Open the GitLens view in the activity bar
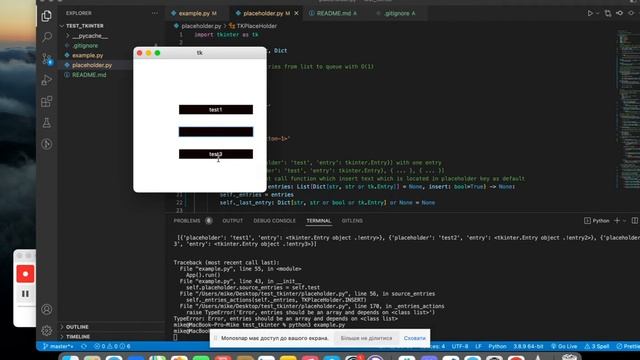 pyautogui.click(x=47, y=144)
